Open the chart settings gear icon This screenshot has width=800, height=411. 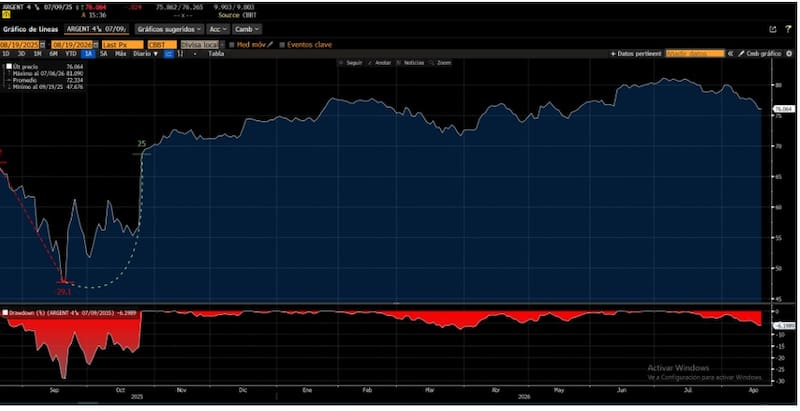coord(789,54)
